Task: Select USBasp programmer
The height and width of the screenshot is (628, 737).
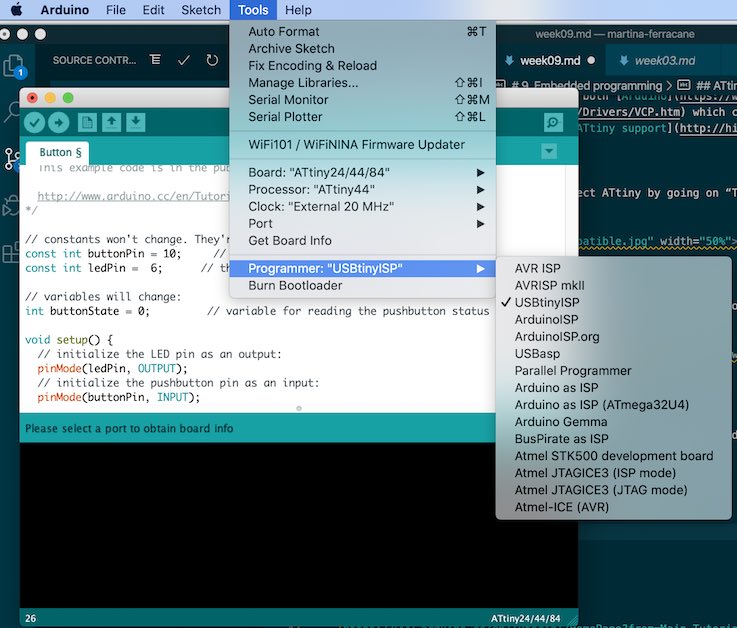Action: [x=613, y=353]
